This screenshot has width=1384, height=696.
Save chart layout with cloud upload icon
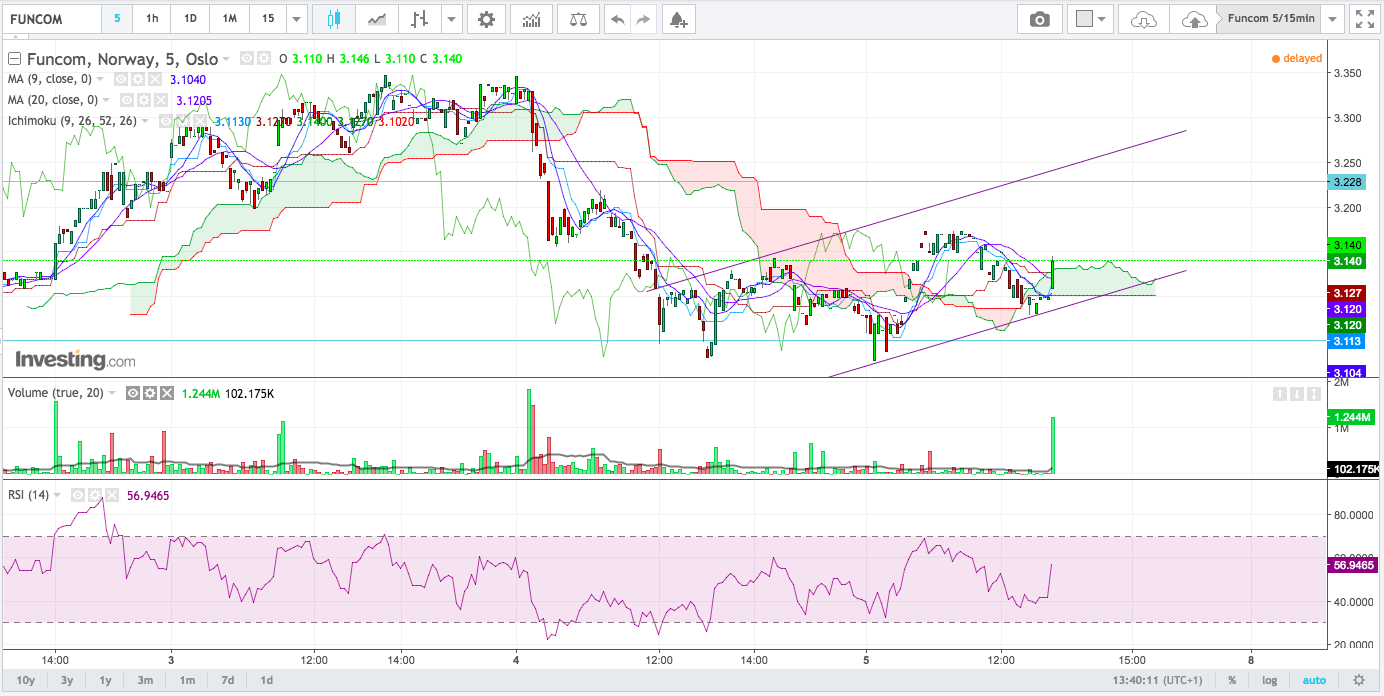tap(1194, 19)
